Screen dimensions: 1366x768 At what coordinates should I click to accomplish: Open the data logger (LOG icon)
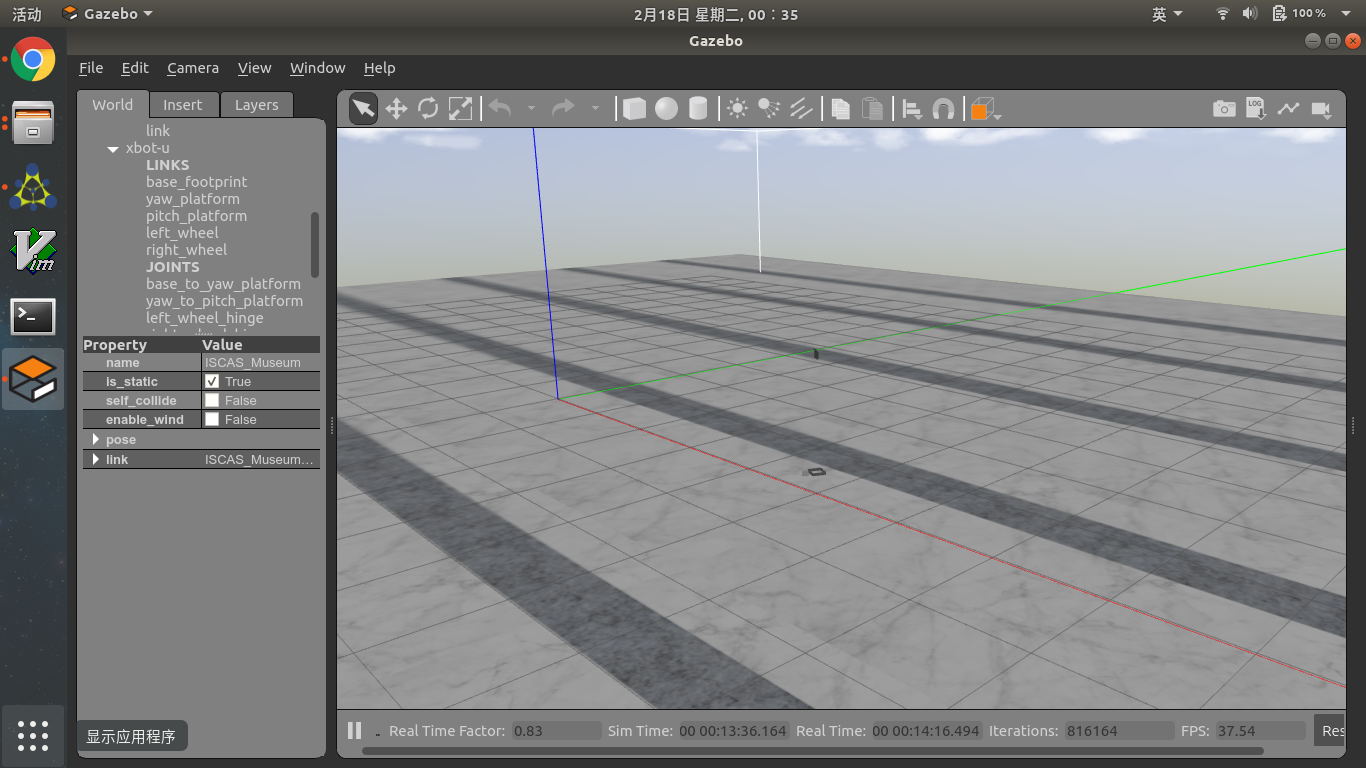coord(1256,108)
